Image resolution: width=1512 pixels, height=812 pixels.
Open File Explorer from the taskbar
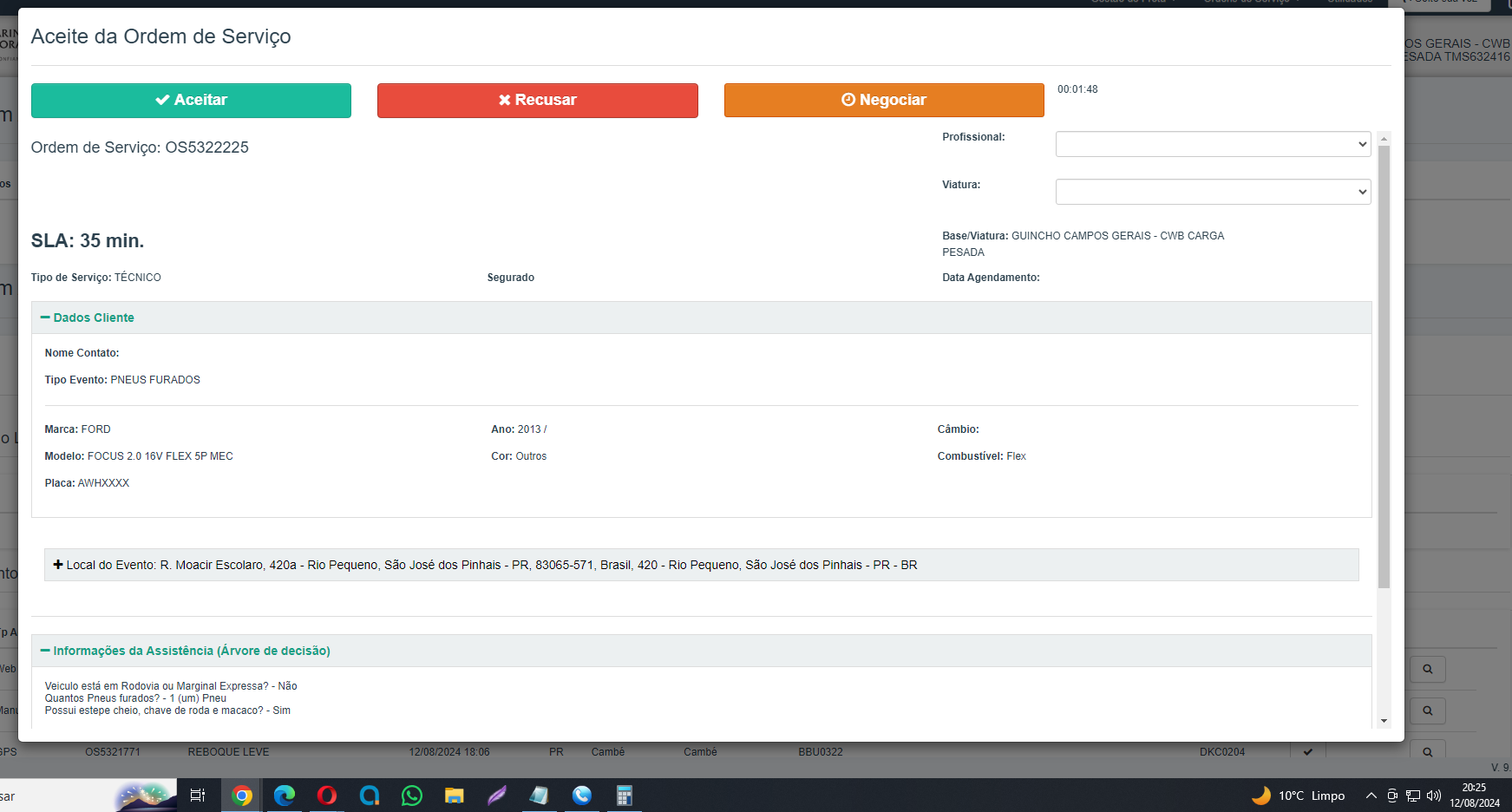[455, 796]
